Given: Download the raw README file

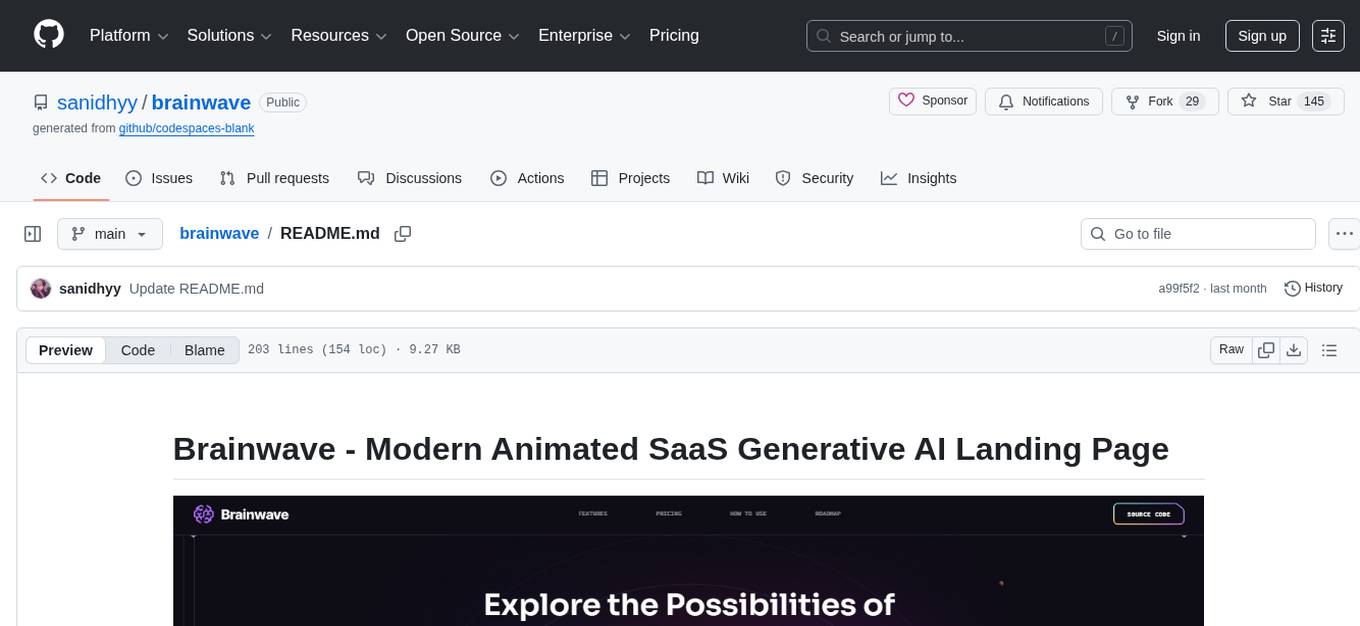Looking at the screenshot, I should point(1294,350).
